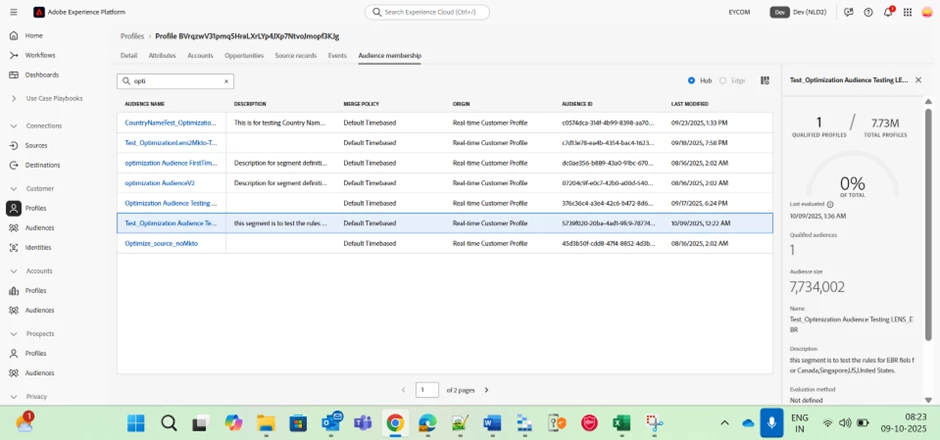Image resolution: width=940 pixels, height=440 pixels.
Task: Expand Use Case Playbooks section
Action: click(x=14, y=98)
